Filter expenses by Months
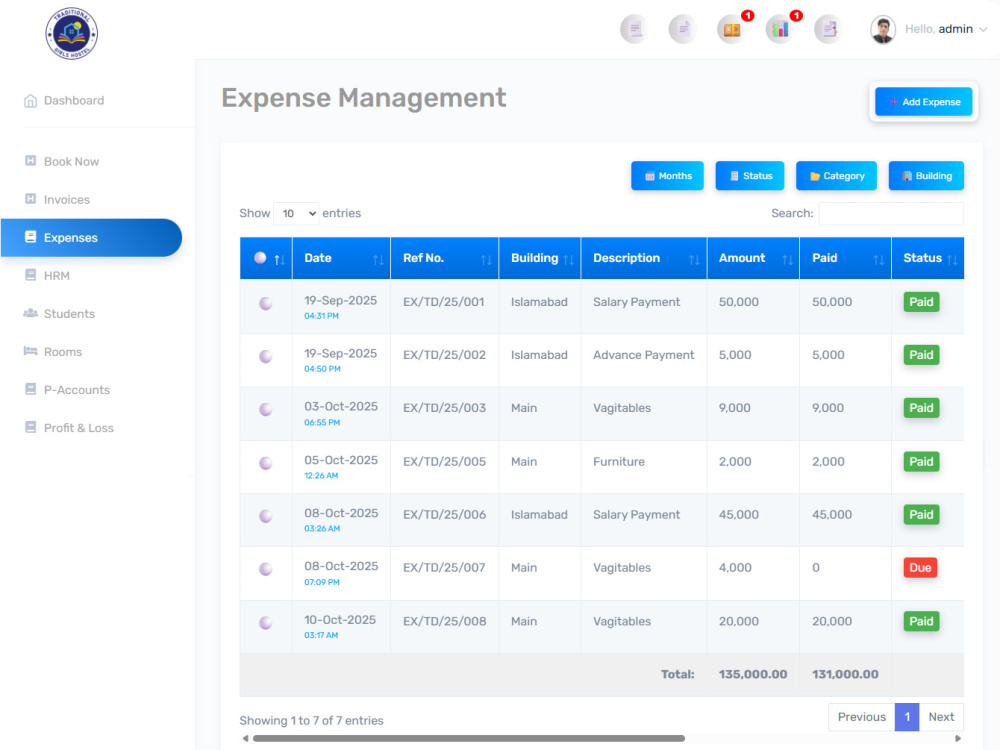Image resolution: width=1000 pixels, height=750 pixels. 667,176
